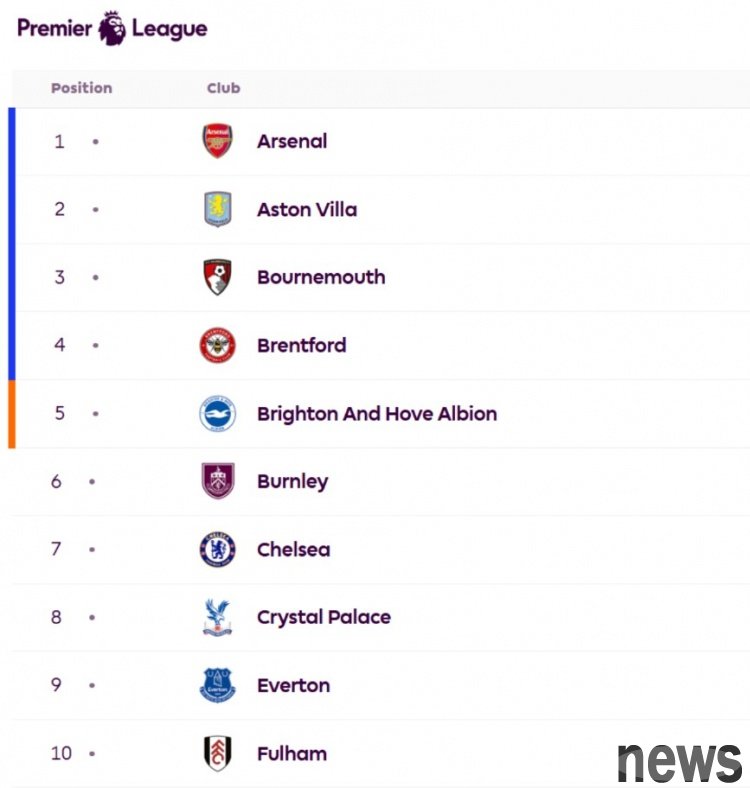Click the Fulham club crest

coord(217,753)
